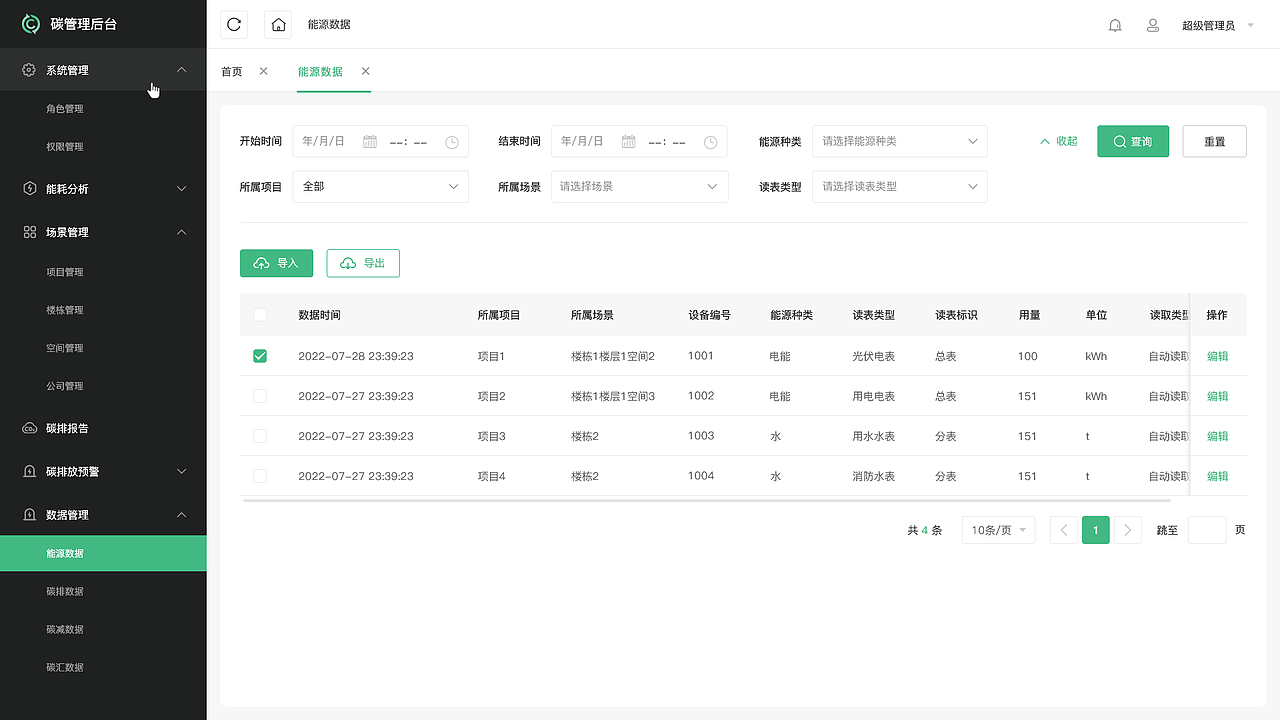Click the 导出 export button
Viewport: 1280px width, 720px height.
point(363,263)
